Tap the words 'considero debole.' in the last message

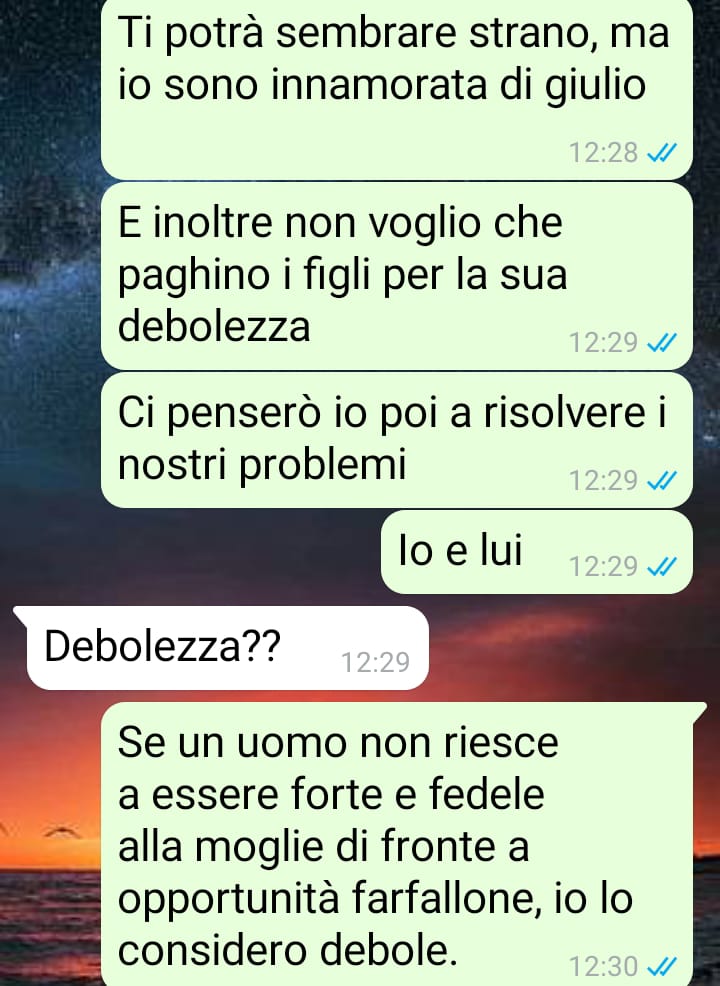pyautogui.click(x=287, y=950)
